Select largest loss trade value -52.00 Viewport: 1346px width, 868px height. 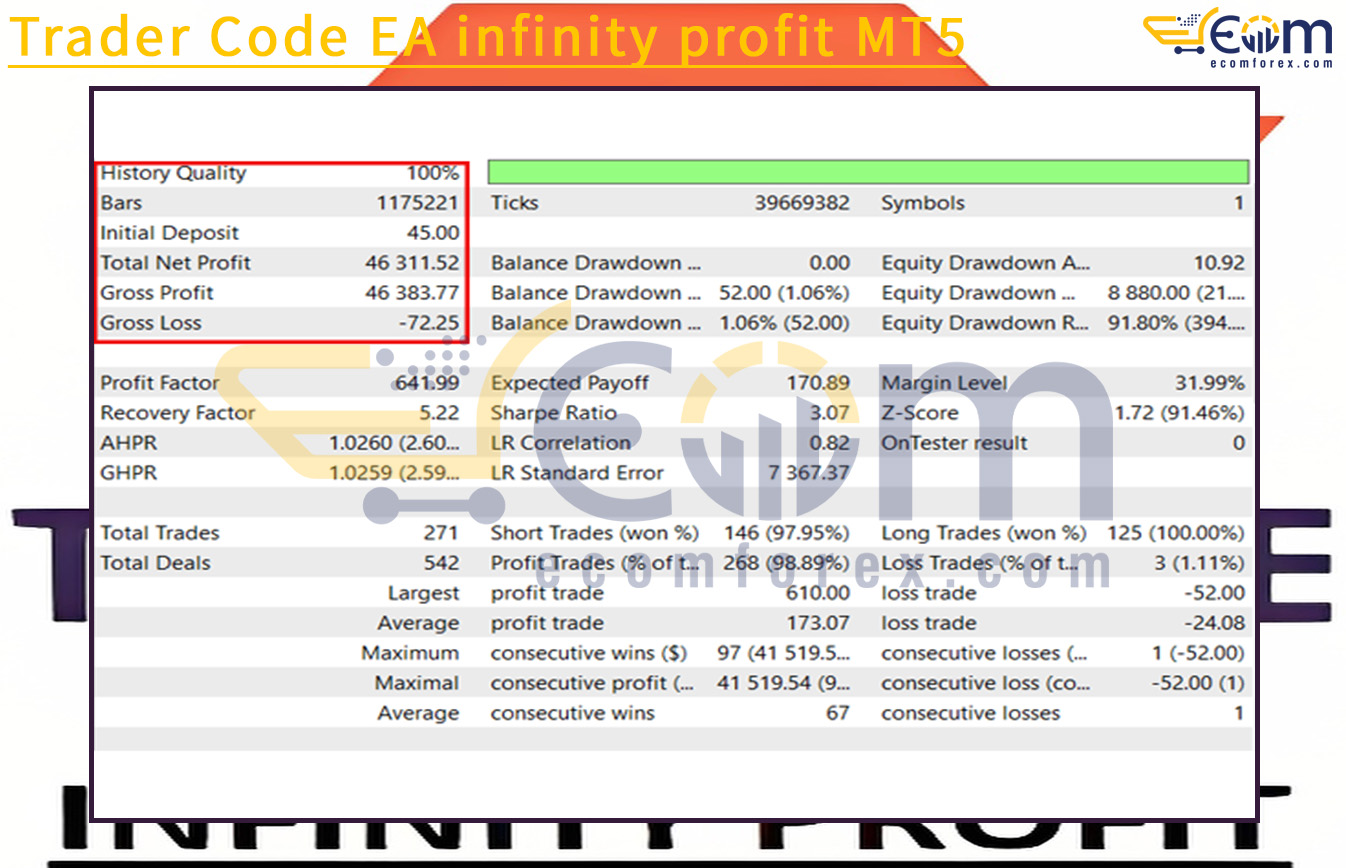1213,593
